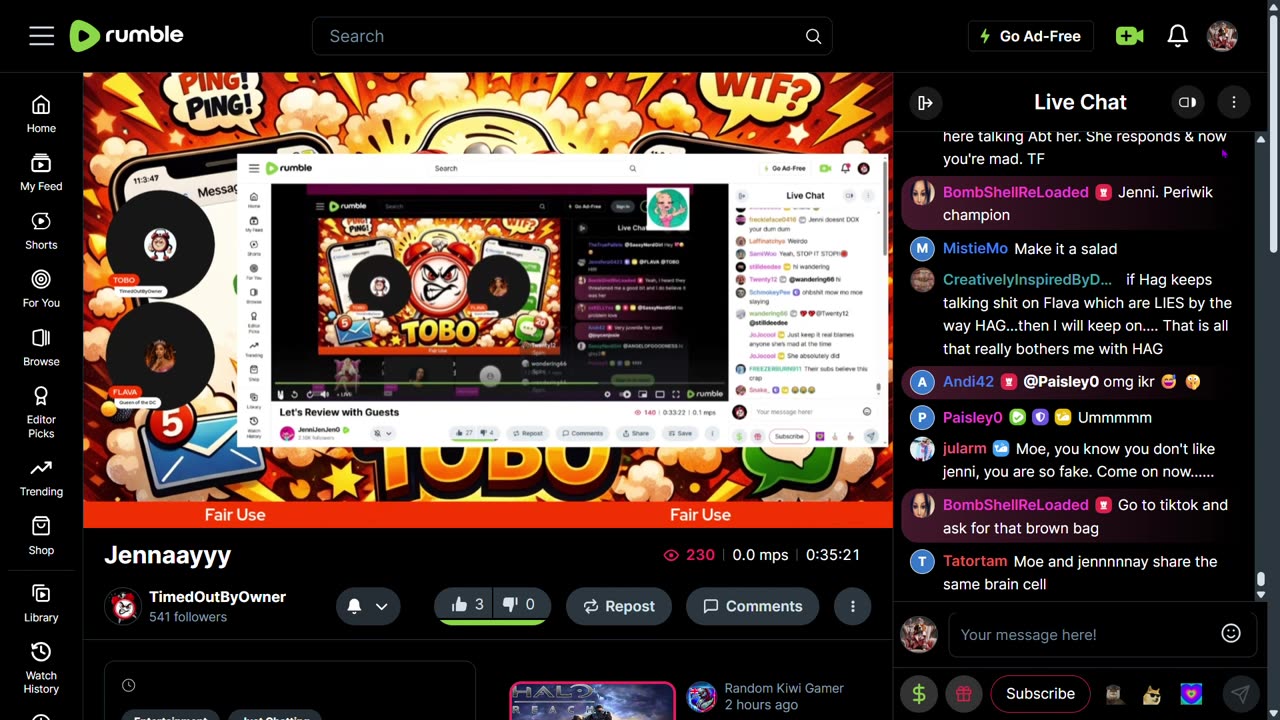Open the emoji picker in chat

pyautogui.click(x=1231, y=633)
